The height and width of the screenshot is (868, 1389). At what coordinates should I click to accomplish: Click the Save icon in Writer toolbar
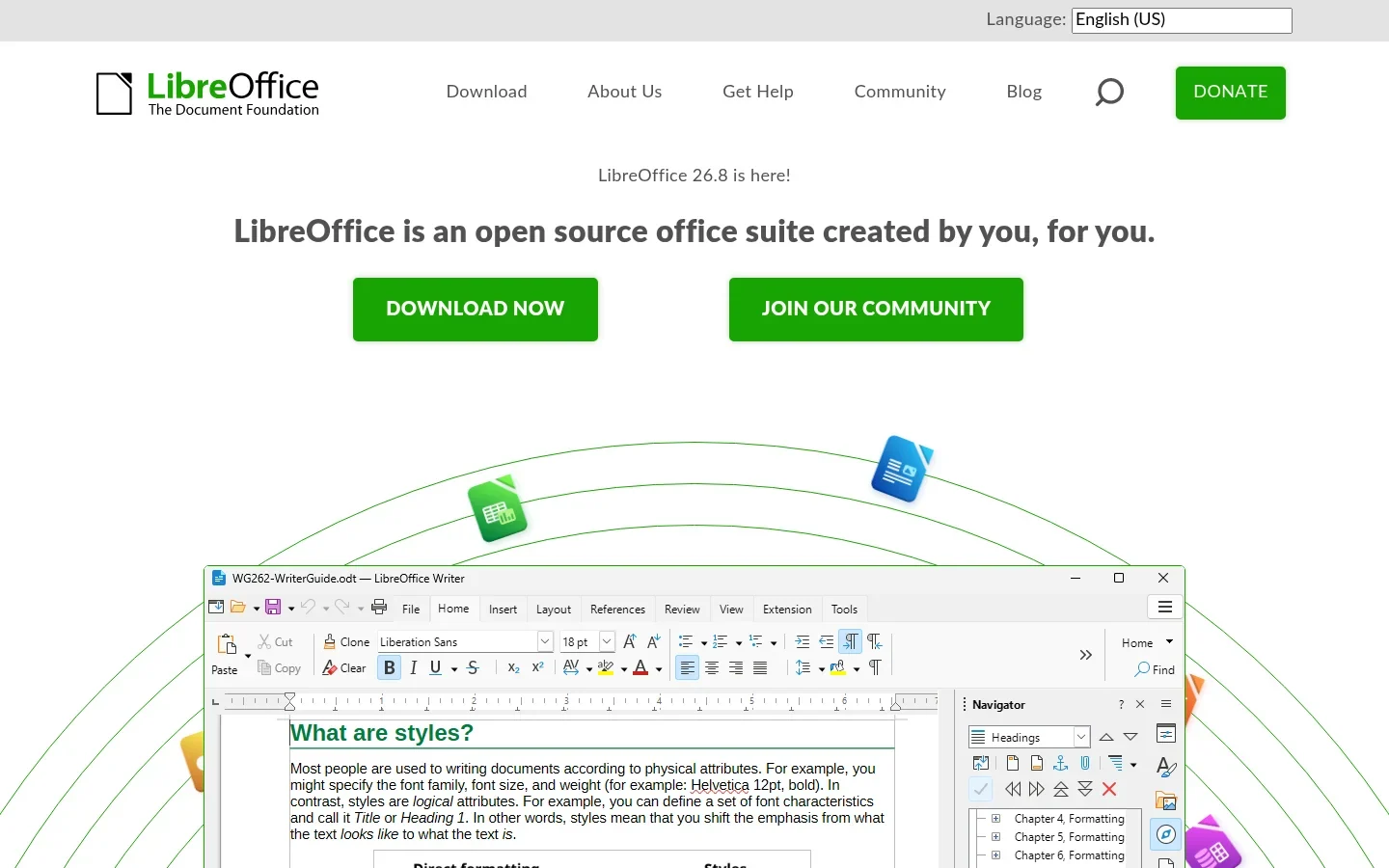pos(273,608)
